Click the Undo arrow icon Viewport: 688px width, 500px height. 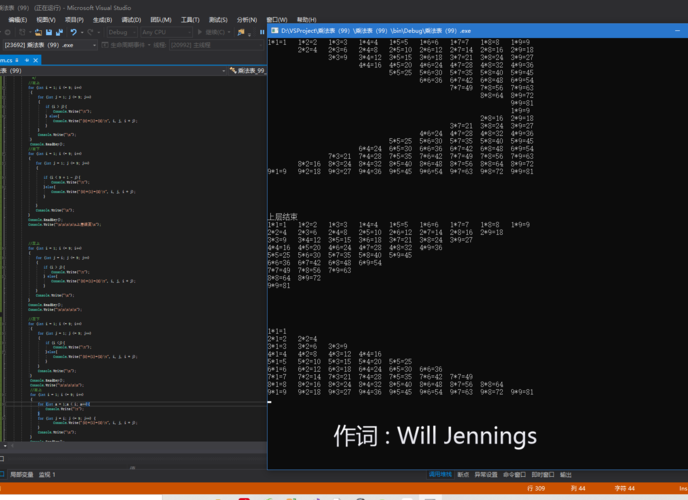(x=73, y=32)
